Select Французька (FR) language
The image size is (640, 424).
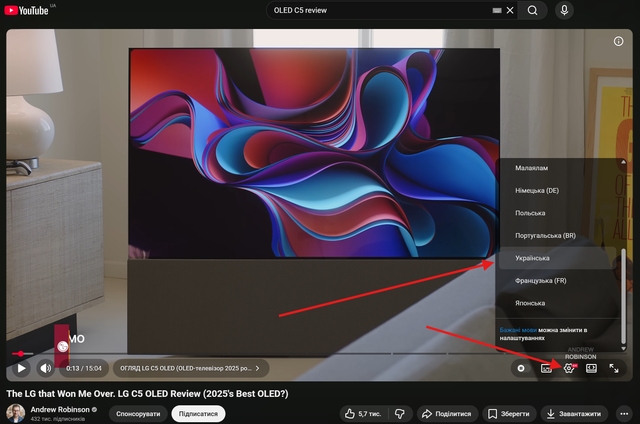point(557,281)
